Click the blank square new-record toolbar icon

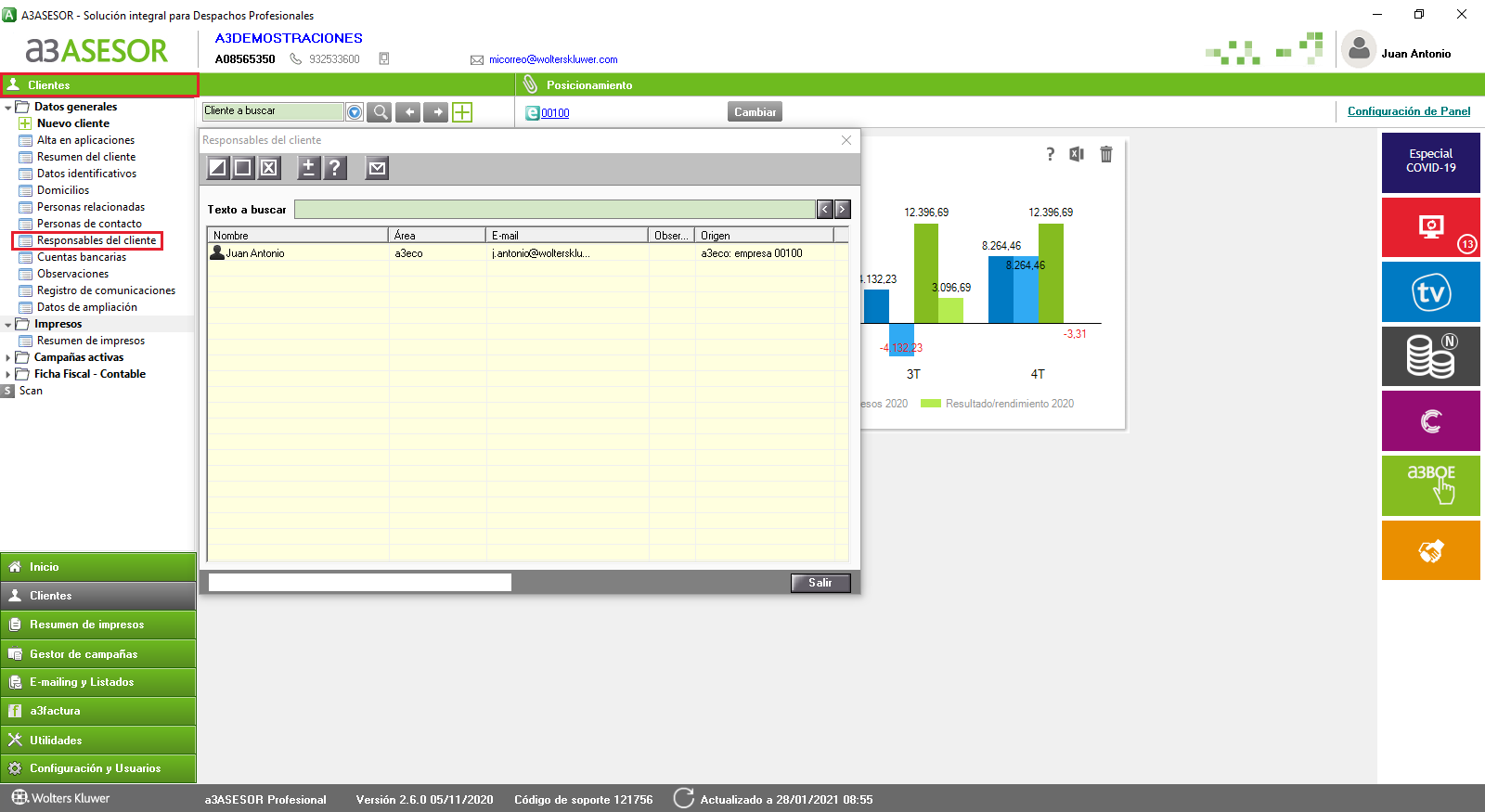(243, 168)
